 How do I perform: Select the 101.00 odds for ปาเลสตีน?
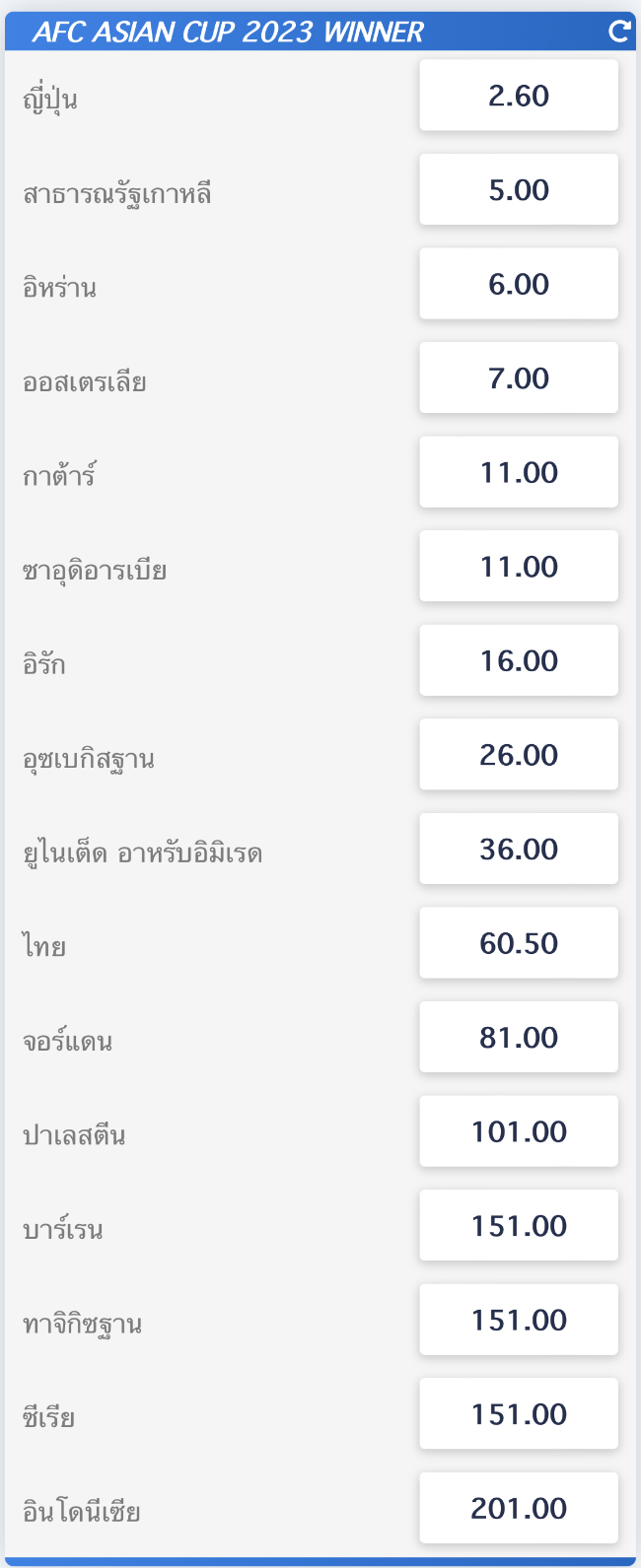click(x=519, y=1130)
